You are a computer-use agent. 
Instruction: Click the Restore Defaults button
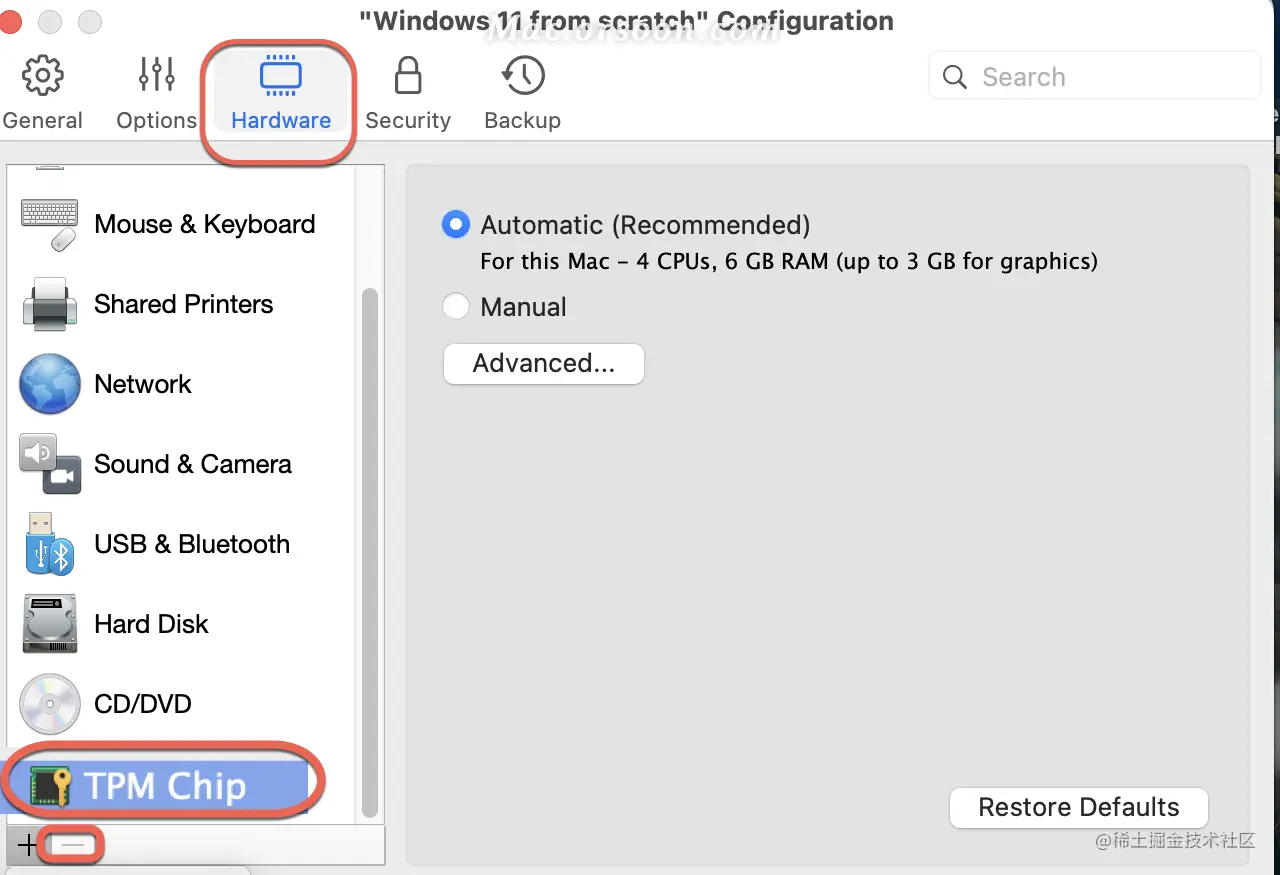pos(1079,807)
